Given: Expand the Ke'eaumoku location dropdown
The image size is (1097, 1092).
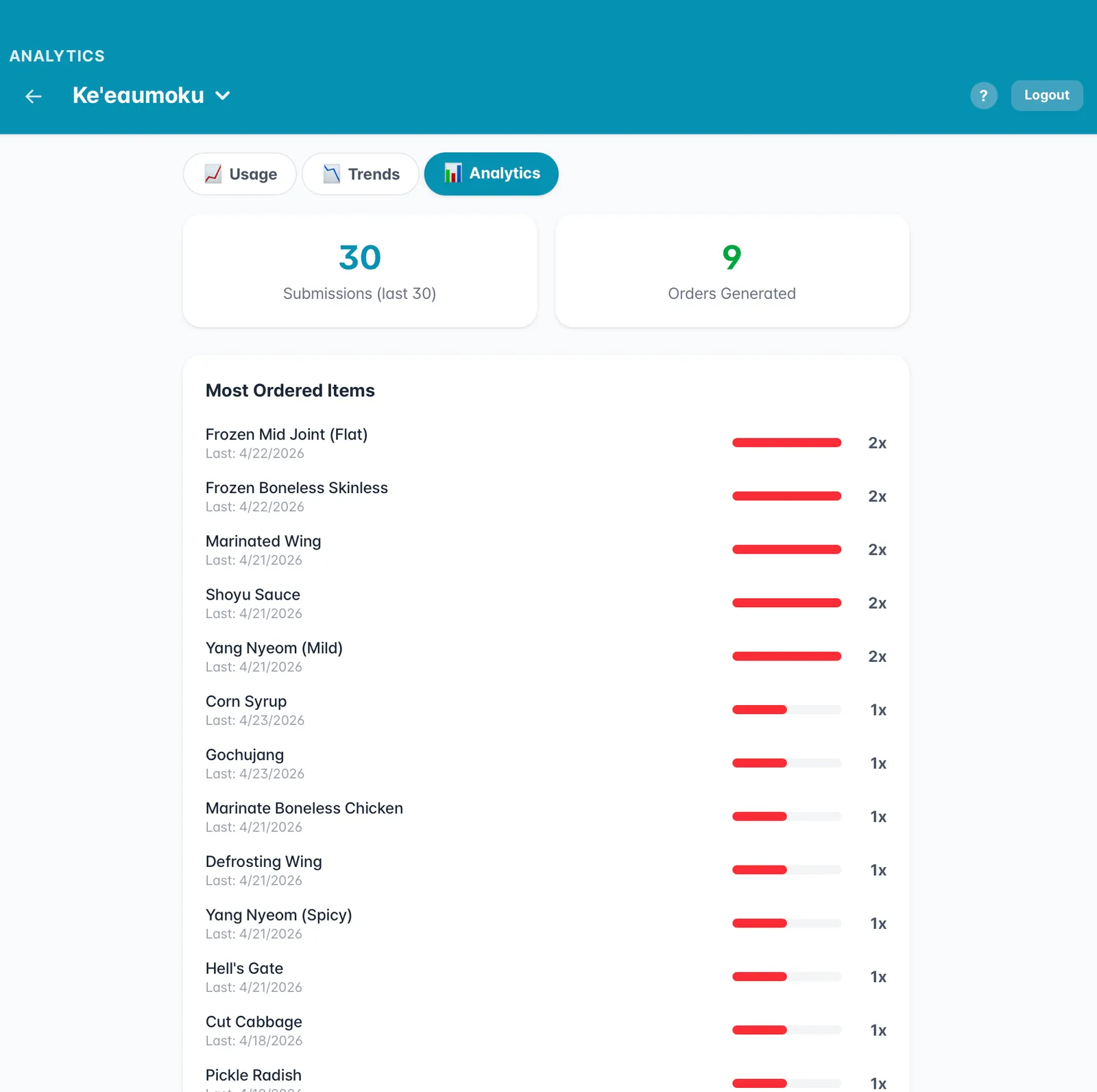Looking at the screenshot, I should [x=152, y=95].
